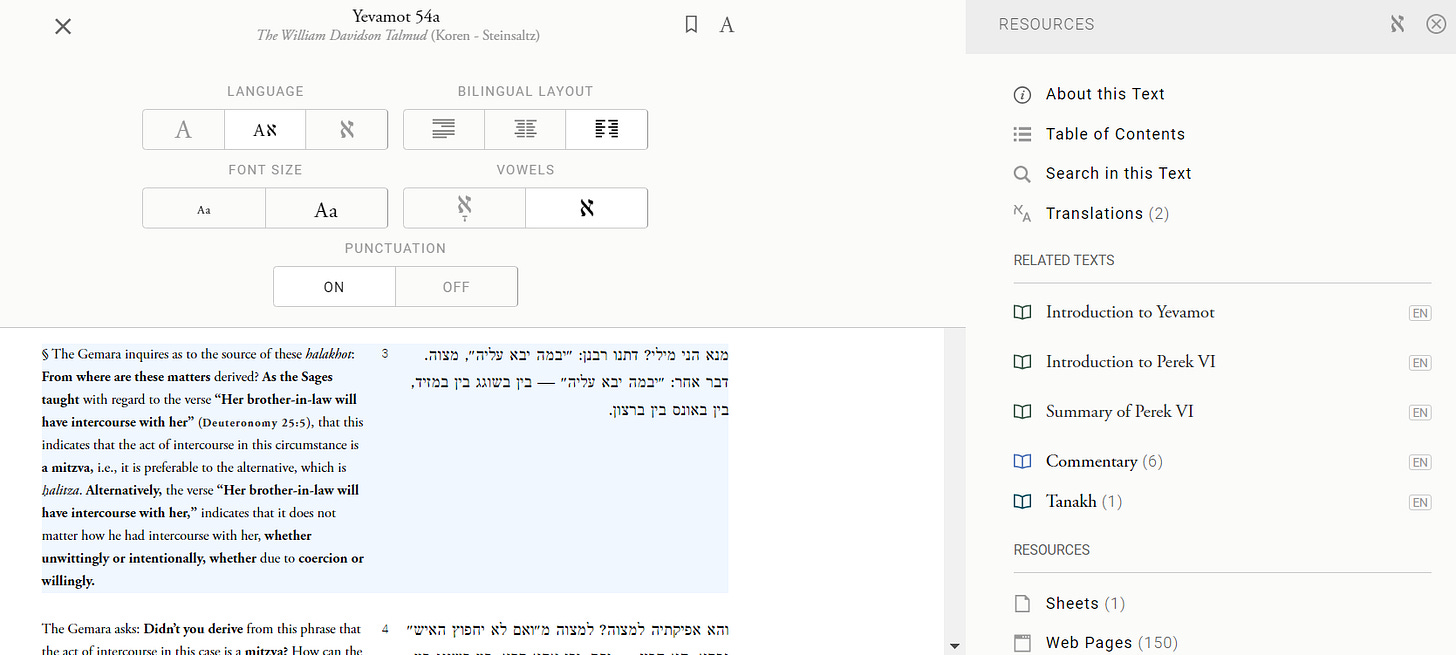Select Hebrew segment 3 starting מנא הני מילי

click(569, 382)
